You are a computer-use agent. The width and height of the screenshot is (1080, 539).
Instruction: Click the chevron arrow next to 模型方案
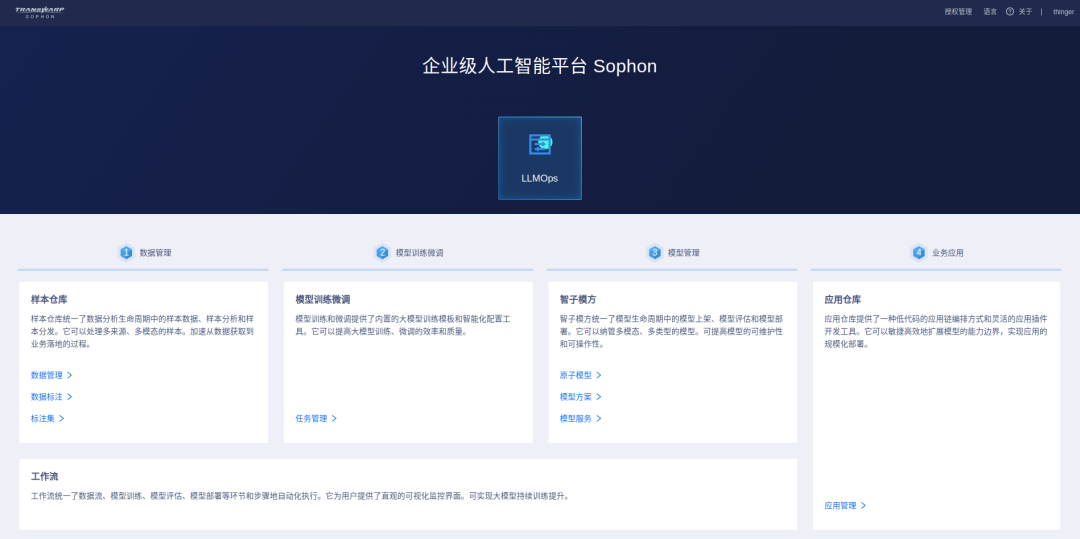[x=599, y=397]
